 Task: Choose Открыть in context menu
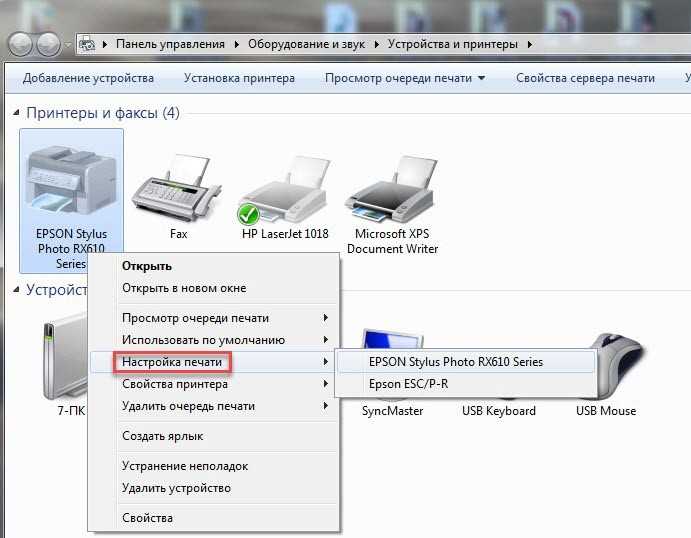coord(215,266)
